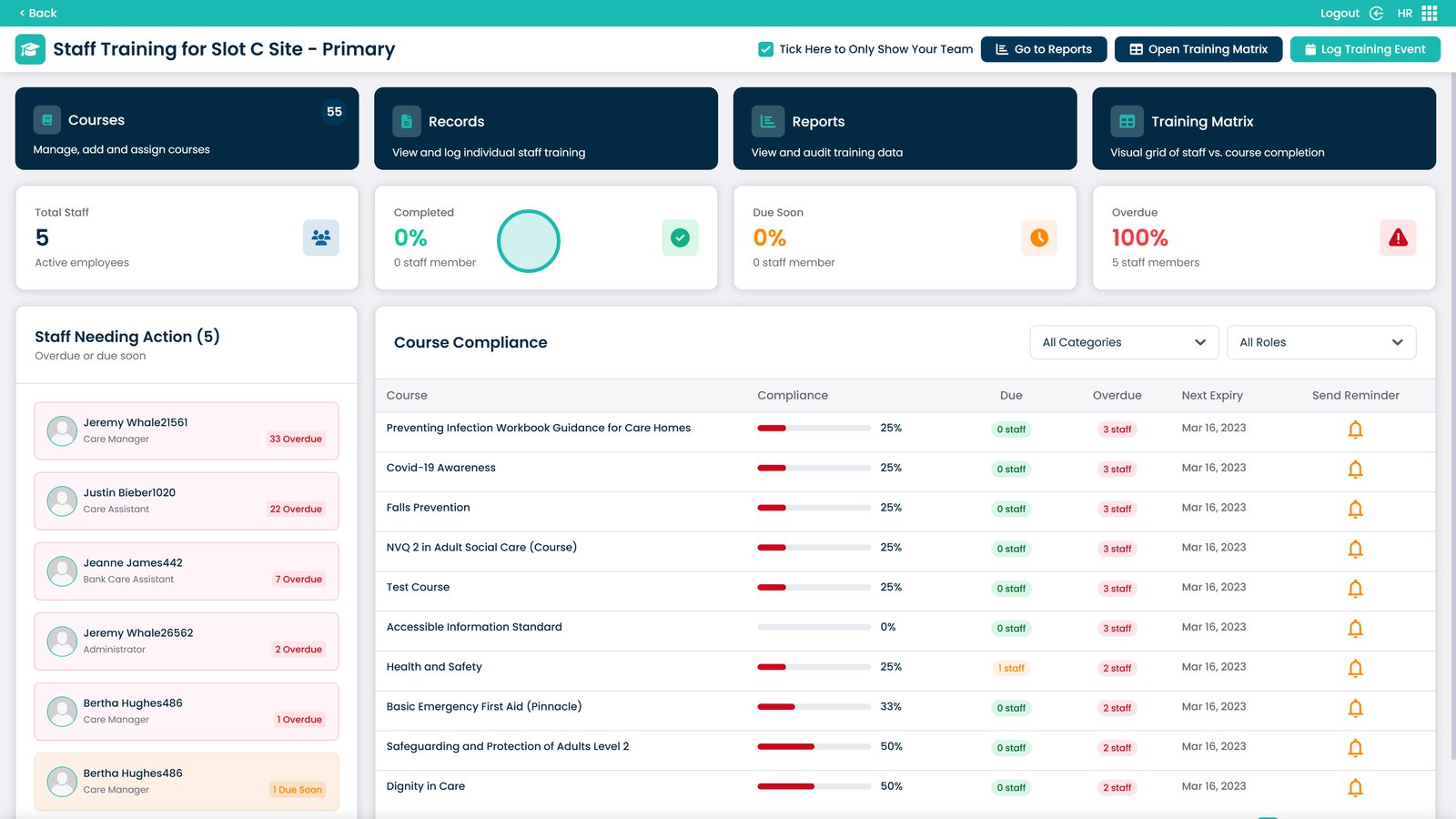The height and width of the screenshot is (819, 1456).
Task: Select Justin Bieber1020 staff card
Action: pos(187,500)
